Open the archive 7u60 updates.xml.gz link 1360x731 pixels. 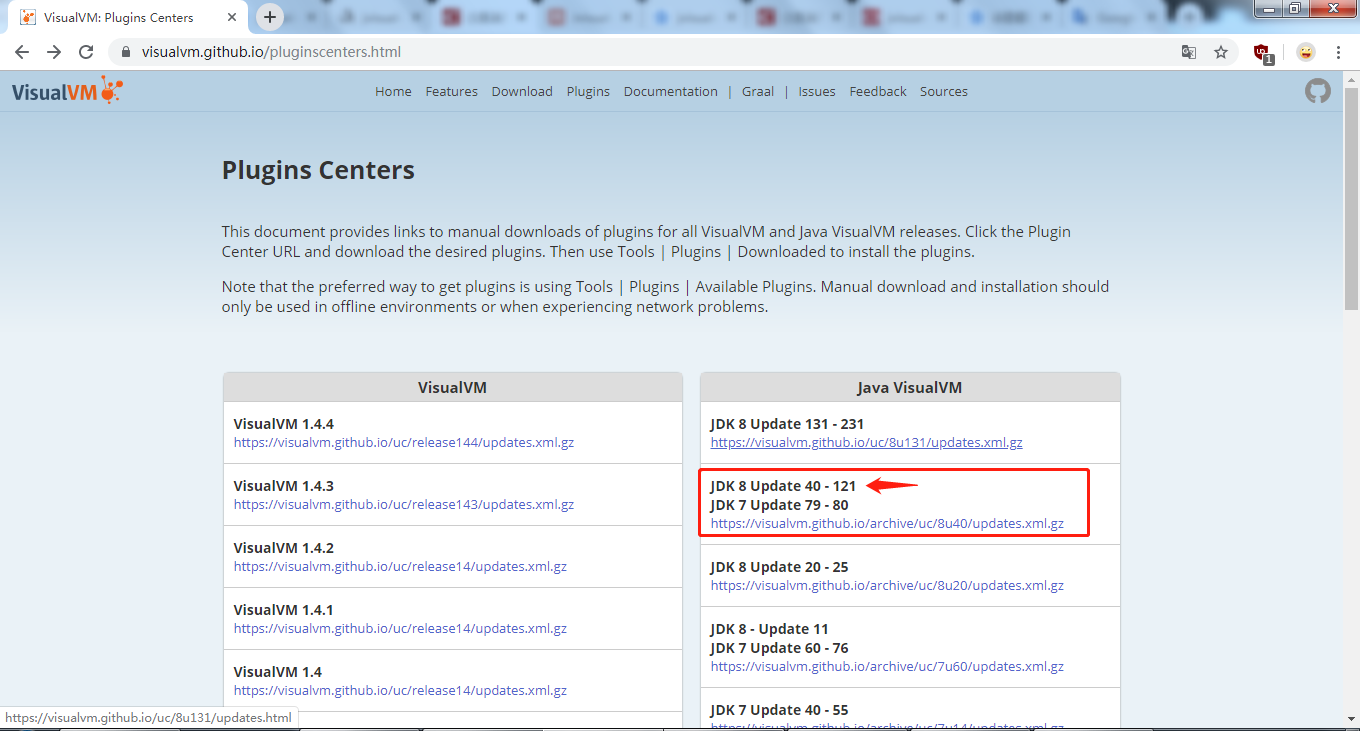[x=887, y=666]
